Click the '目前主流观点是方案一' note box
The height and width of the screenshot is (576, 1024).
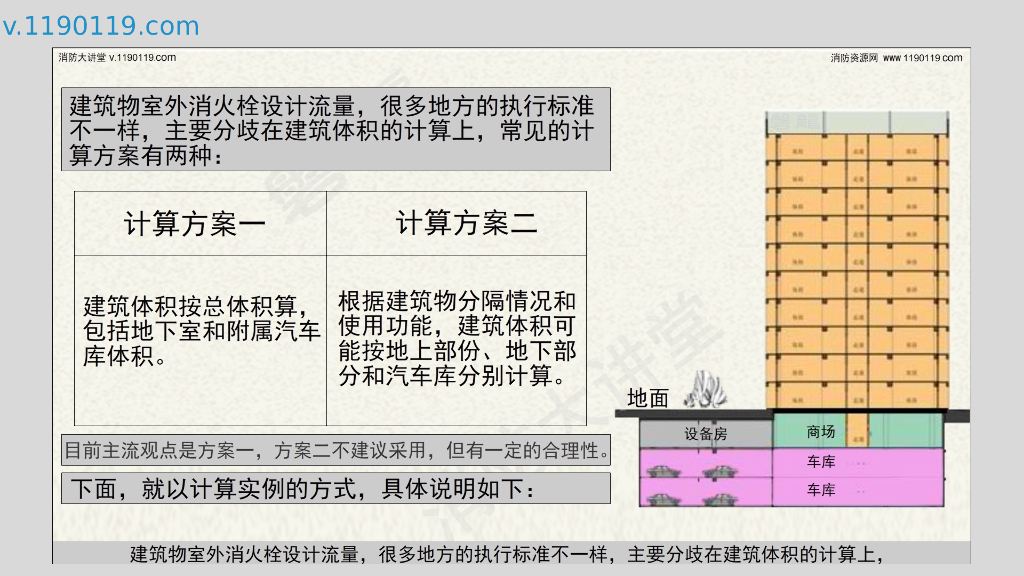[x=336, y=450]
